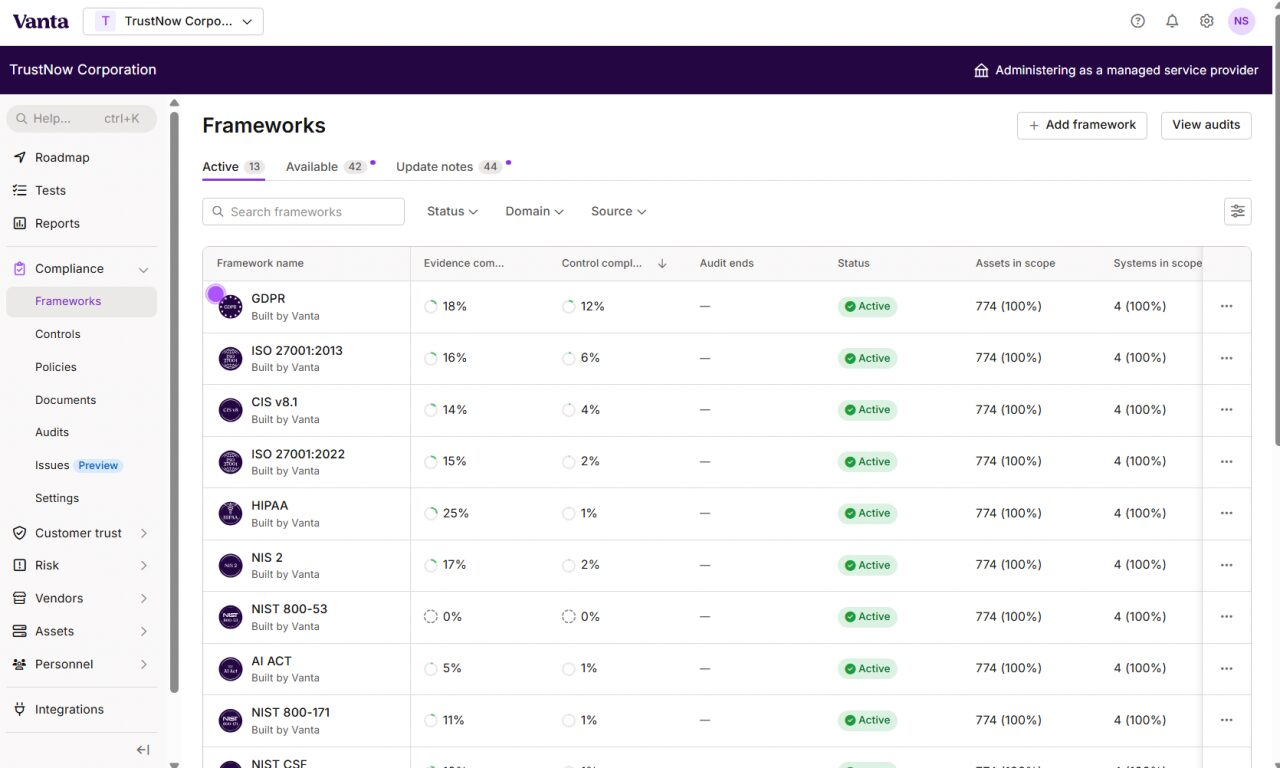
Task: Open the NIST 800-53 framework
Action: tap(289, 609)
